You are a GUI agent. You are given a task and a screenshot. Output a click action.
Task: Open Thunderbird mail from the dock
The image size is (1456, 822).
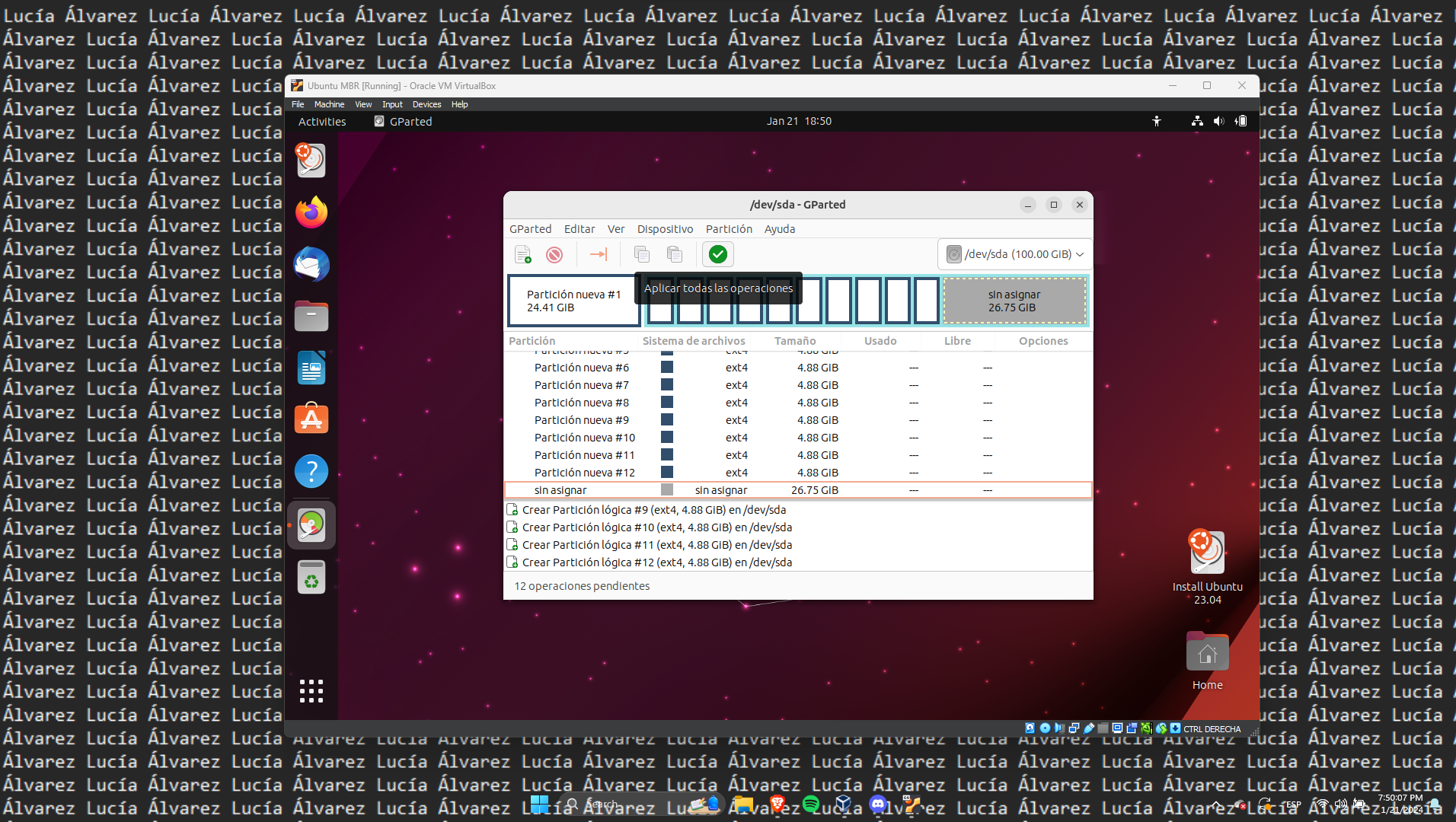click(x=311, y=265)
